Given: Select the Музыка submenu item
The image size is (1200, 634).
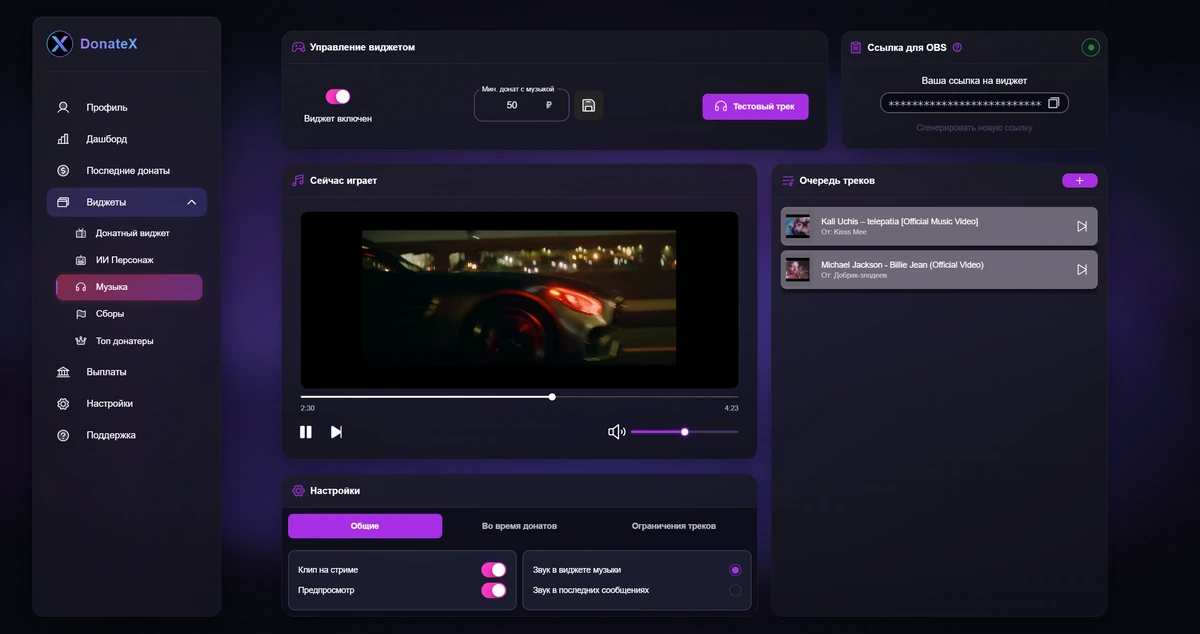Looking at the screenshot, I should coord(129,287).
